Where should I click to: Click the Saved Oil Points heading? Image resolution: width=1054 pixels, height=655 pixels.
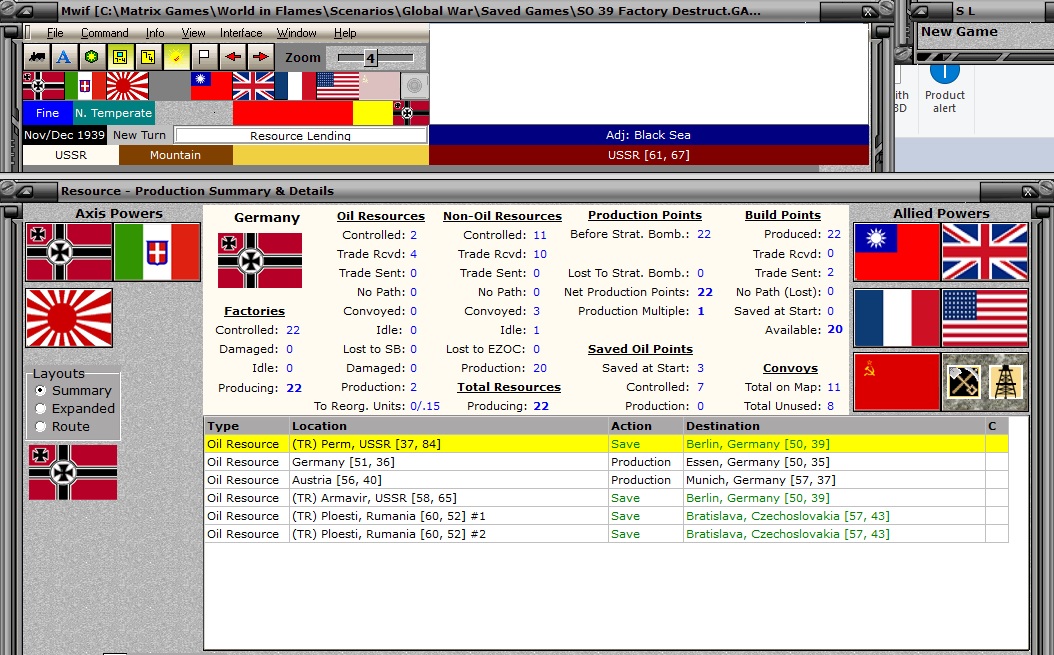coord(640,349)
